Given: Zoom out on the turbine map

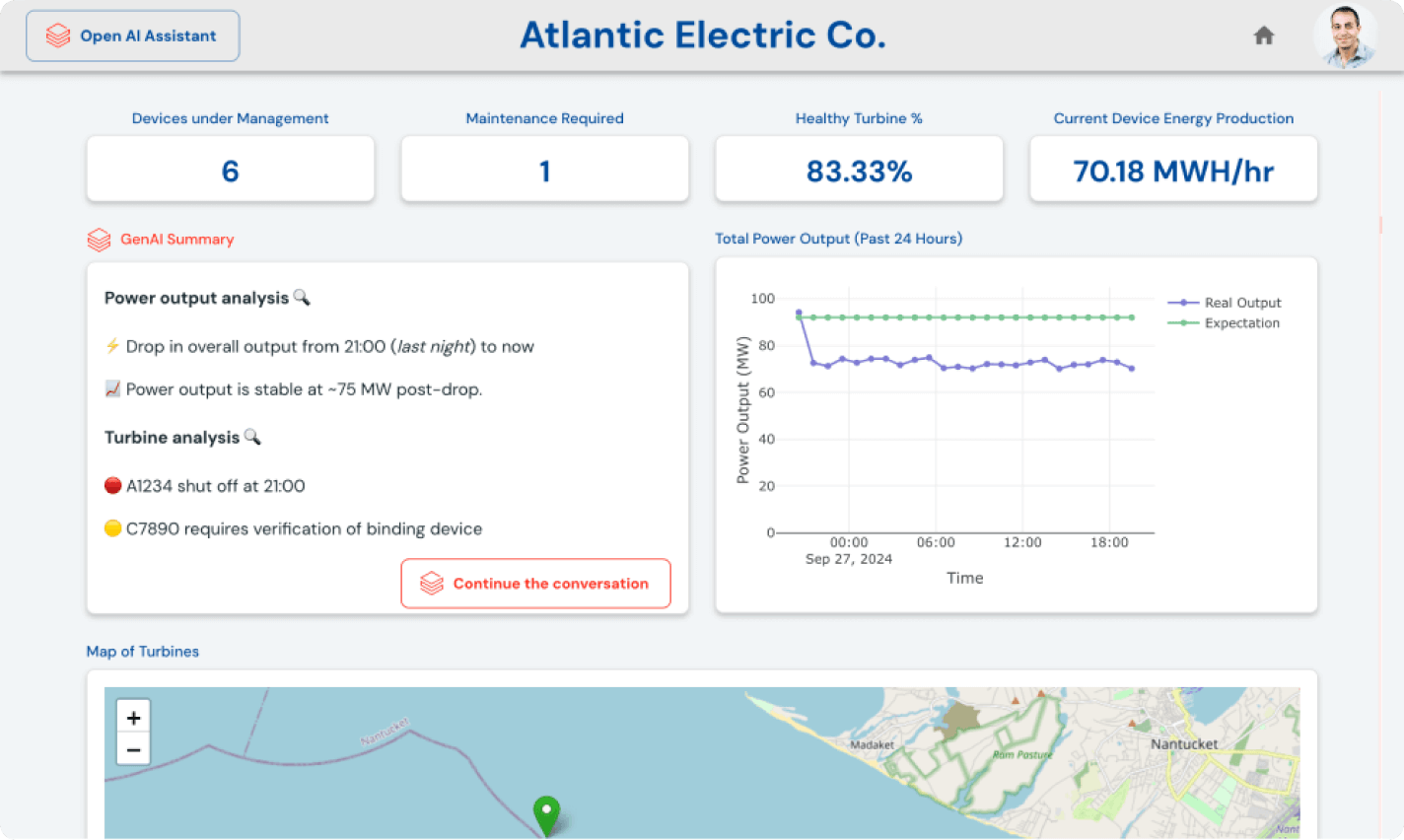Looking at the screenshot, I should coord(133,750).
